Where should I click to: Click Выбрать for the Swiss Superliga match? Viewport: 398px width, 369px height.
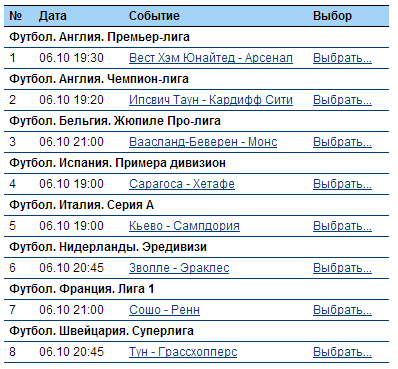coord(342,352)
